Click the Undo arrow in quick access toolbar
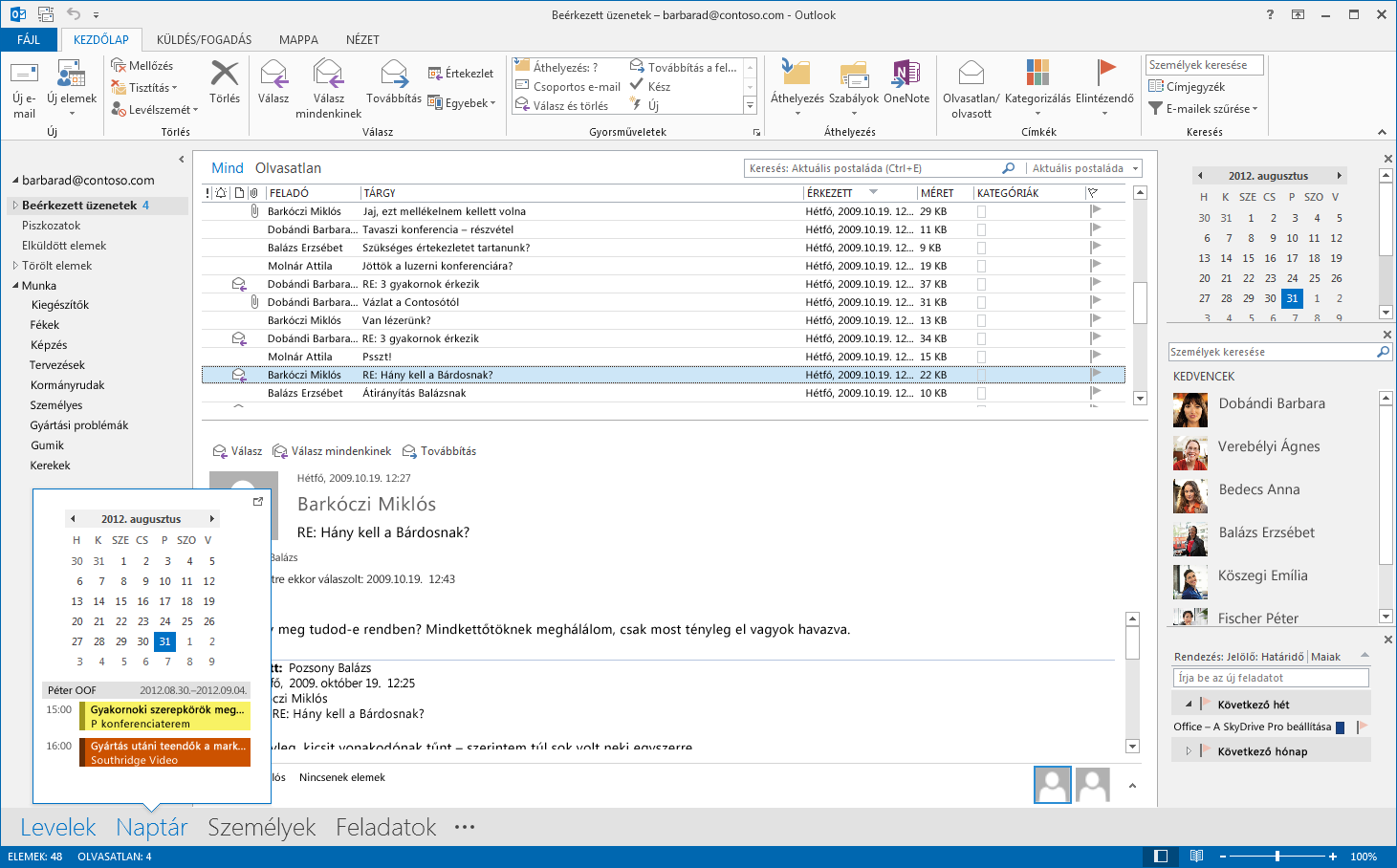This screenshot has height=868, width=1397. coord(74,14)
